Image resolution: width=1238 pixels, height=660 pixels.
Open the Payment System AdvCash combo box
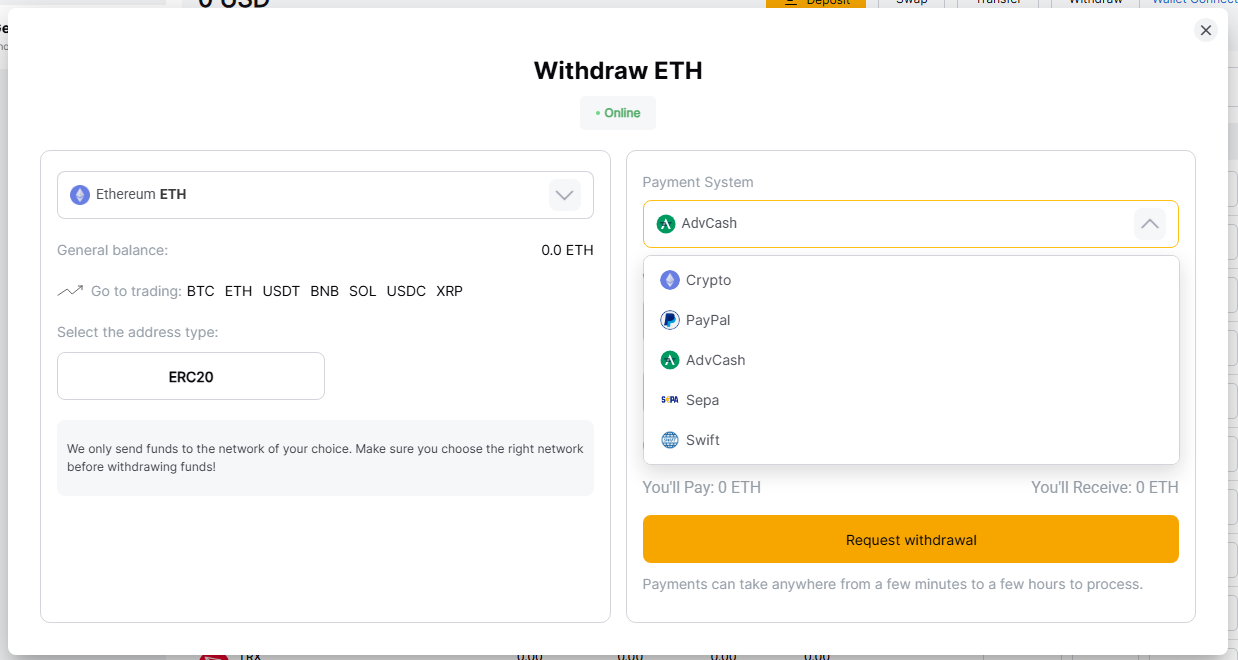(x=911, y=224)
